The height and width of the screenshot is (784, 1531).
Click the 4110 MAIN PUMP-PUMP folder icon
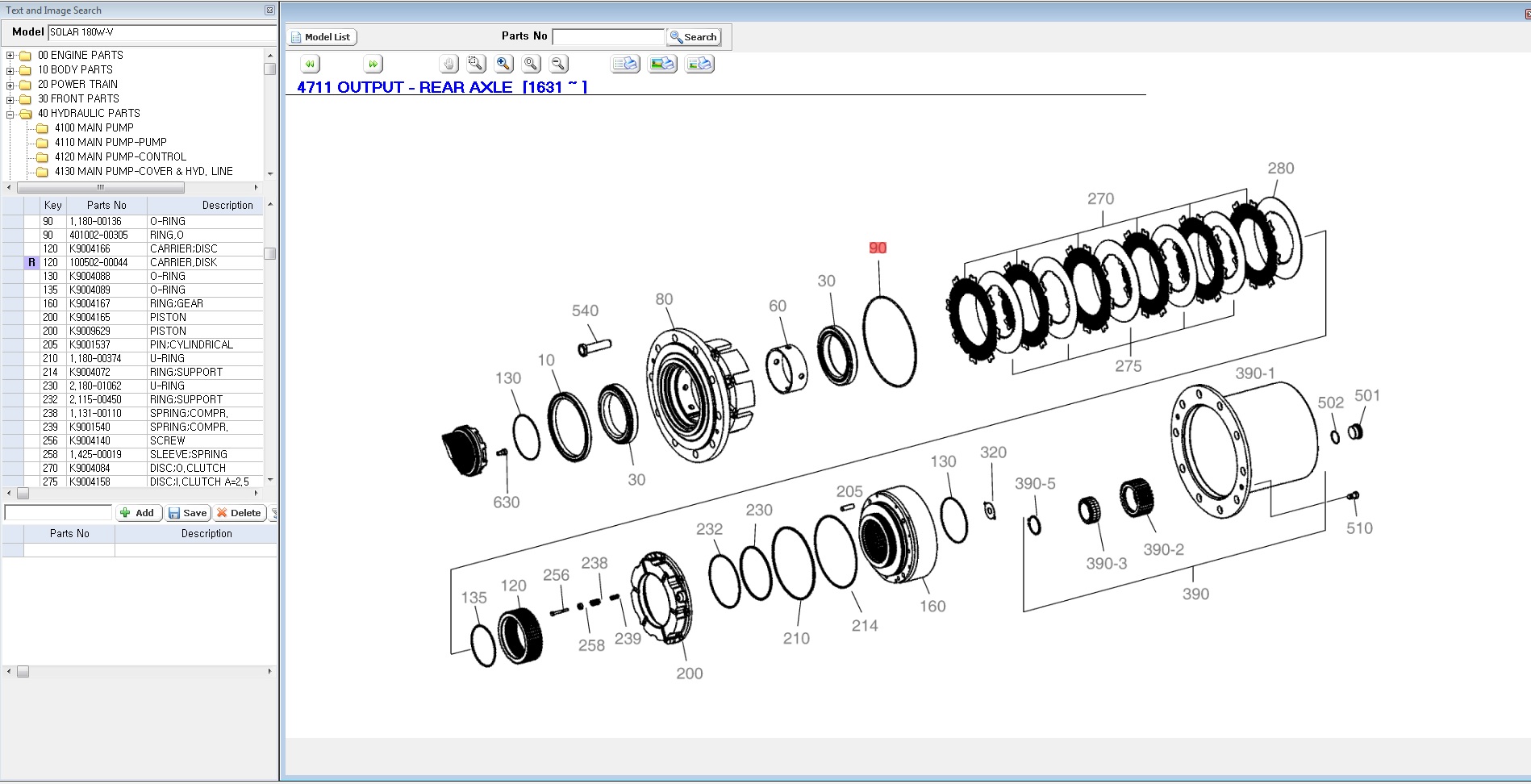pyautogui.click(x=42, y=143)
